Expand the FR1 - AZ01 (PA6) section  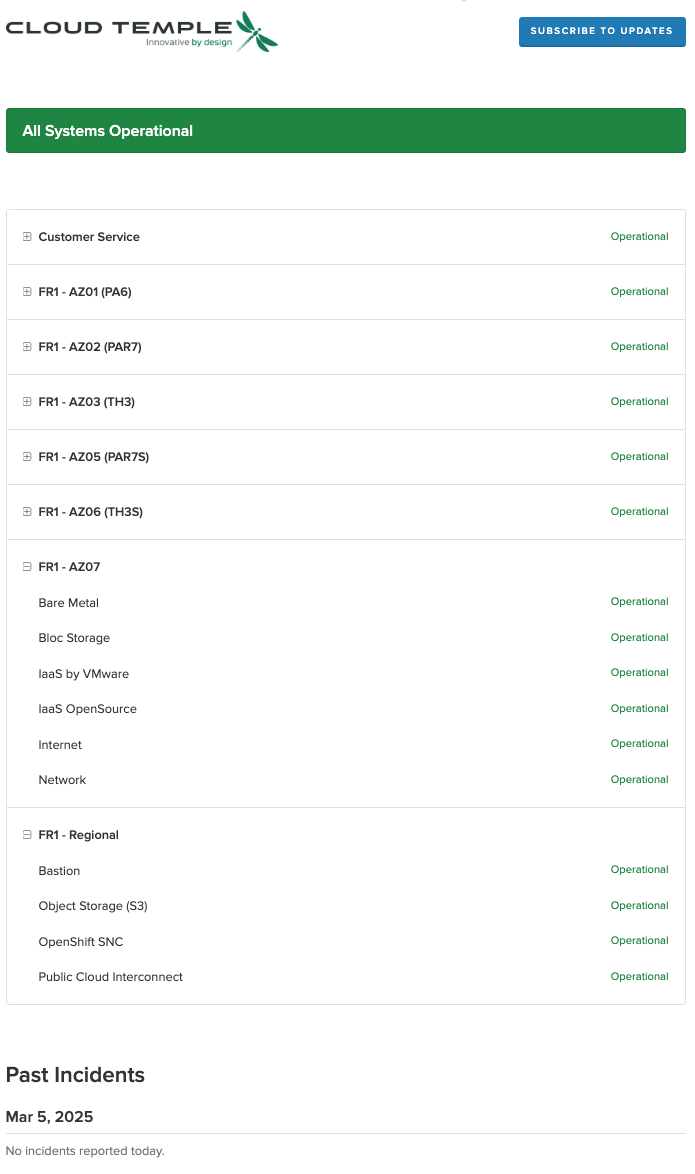click(x=27, y=292)
